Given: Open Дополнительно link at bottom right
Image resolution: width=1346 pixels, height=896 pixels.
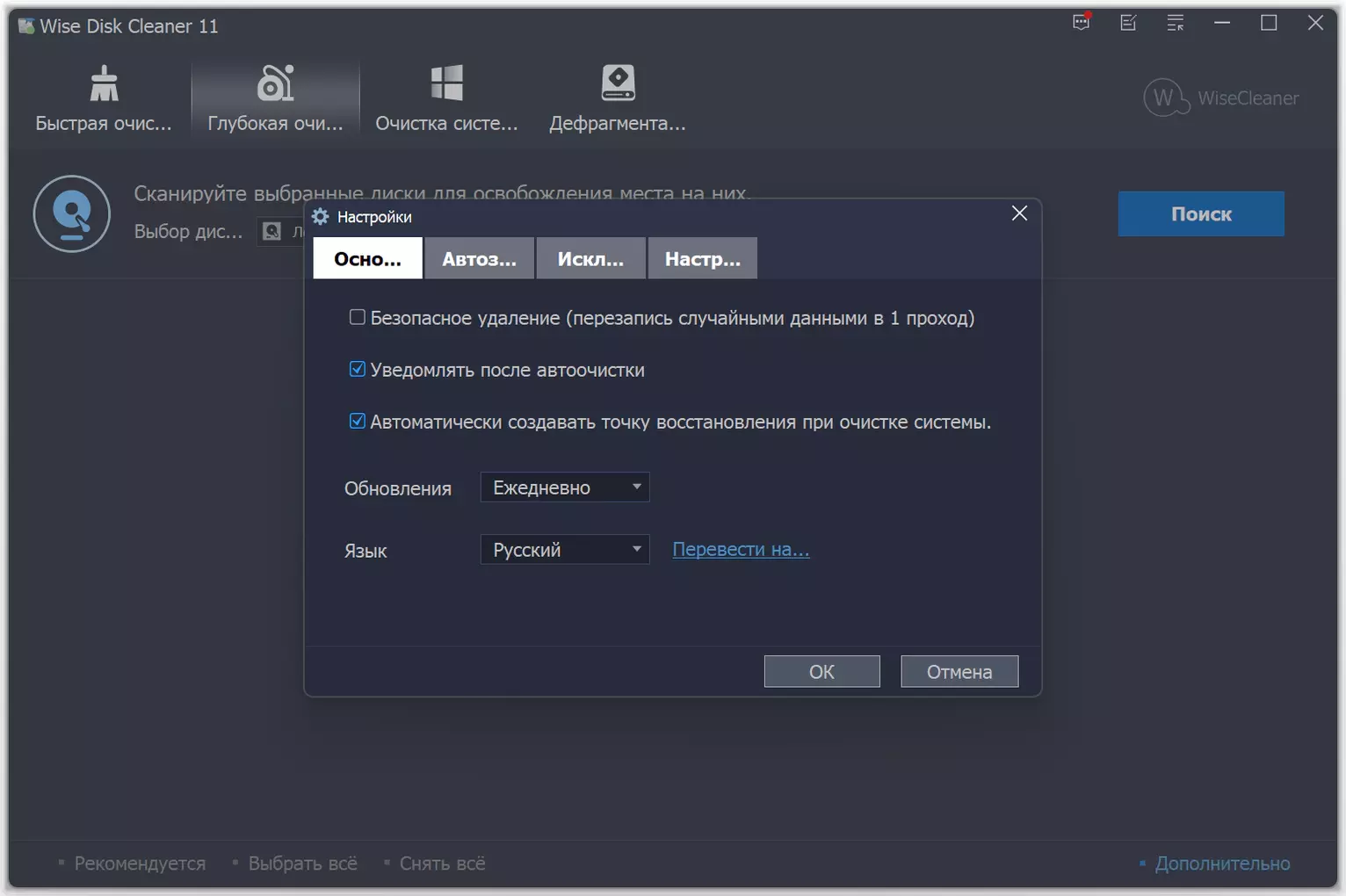Looking at the screenshot, I should (x=1222, y=863).
